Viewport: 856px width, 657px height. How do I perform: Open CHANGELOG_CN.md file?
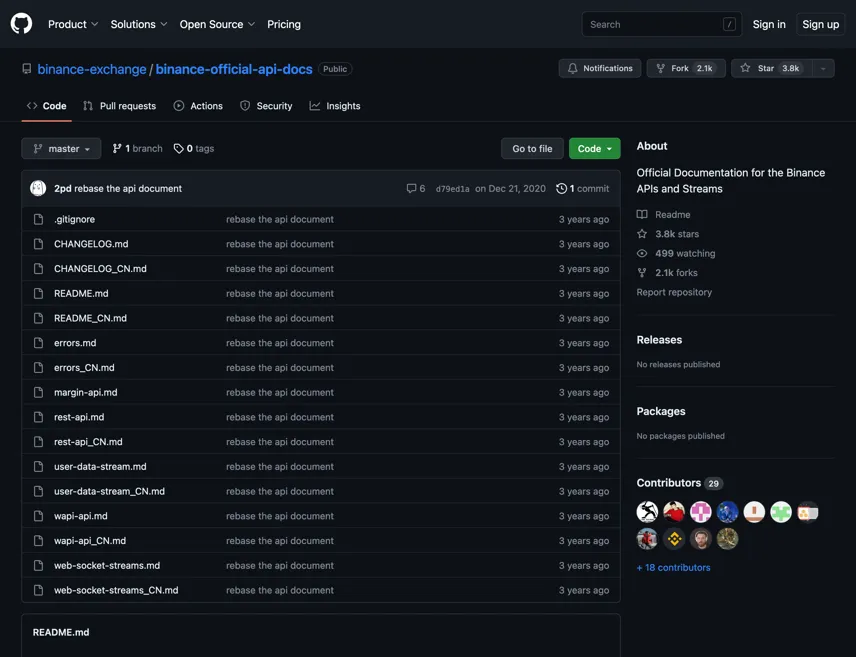(100, 269)
